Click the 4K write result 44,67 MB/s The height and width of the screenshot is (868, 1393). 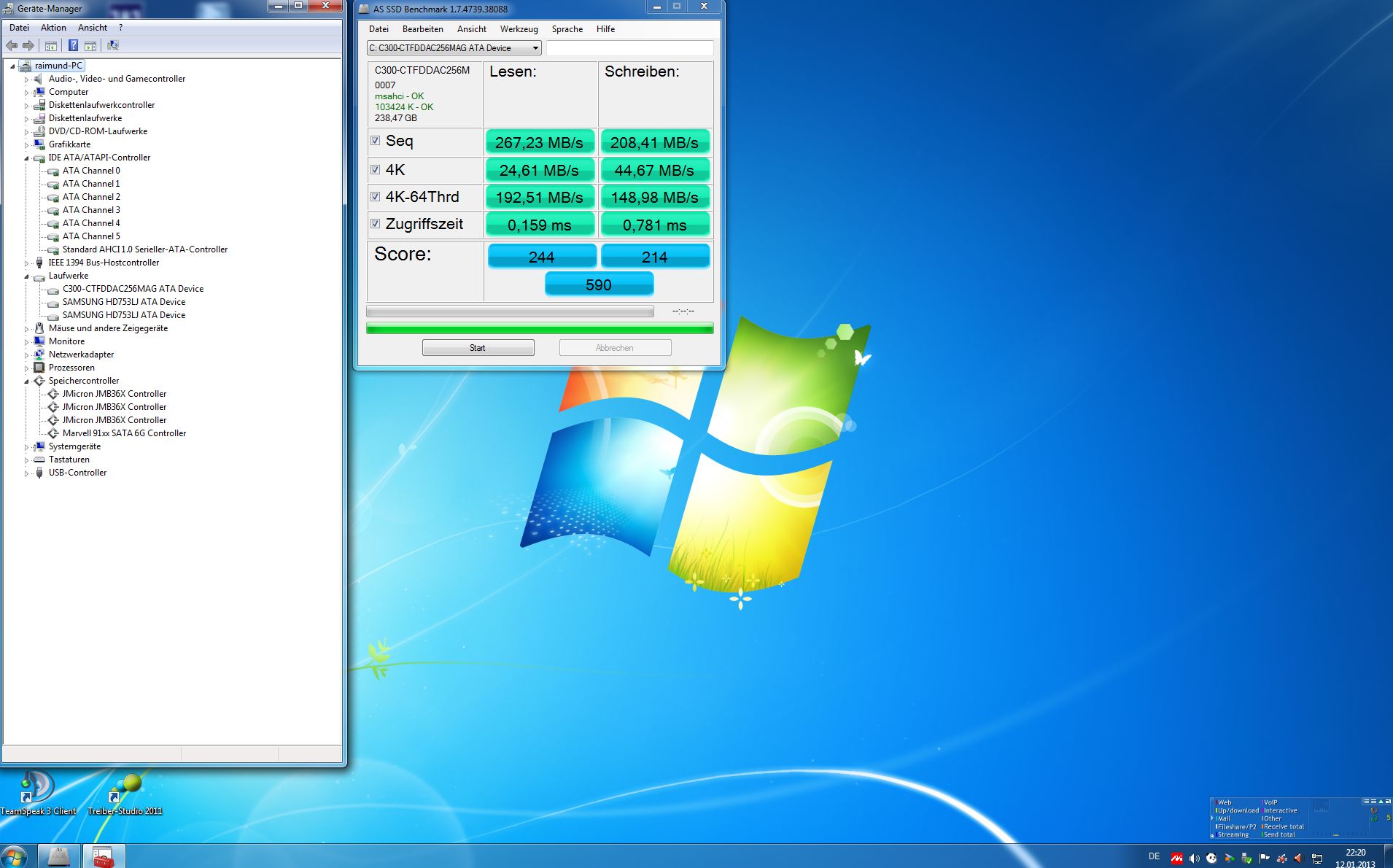pyautogui.click(x=655, y=170)
